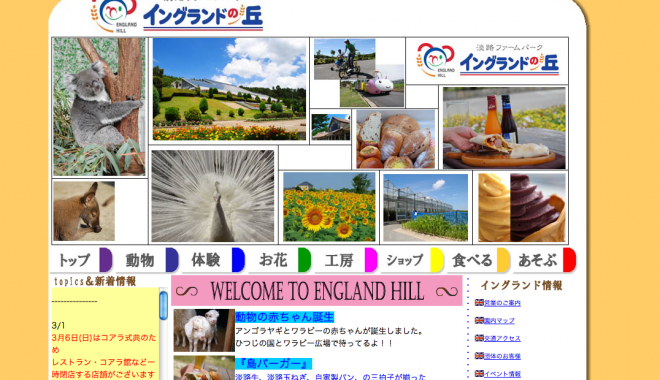Open the 交通アクセス link
The image size is (660, 380).
pos(502,338)
